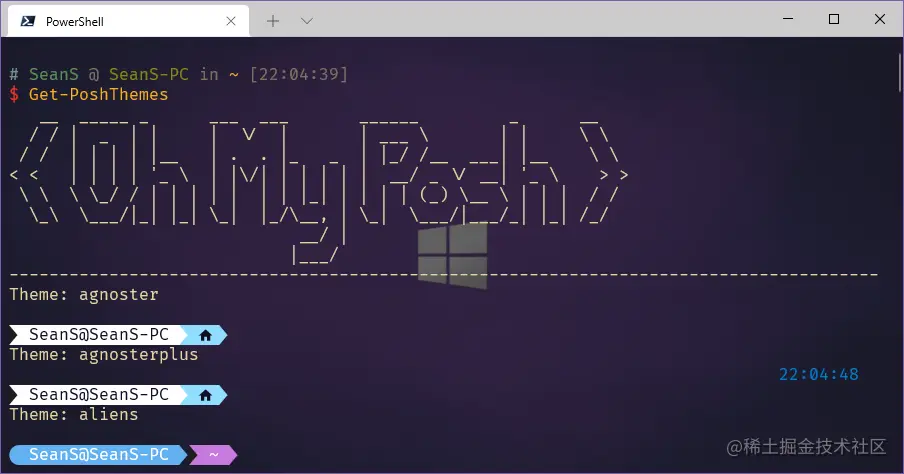
Task: Close the Windows Terminal window
Action: click(880, 19)
